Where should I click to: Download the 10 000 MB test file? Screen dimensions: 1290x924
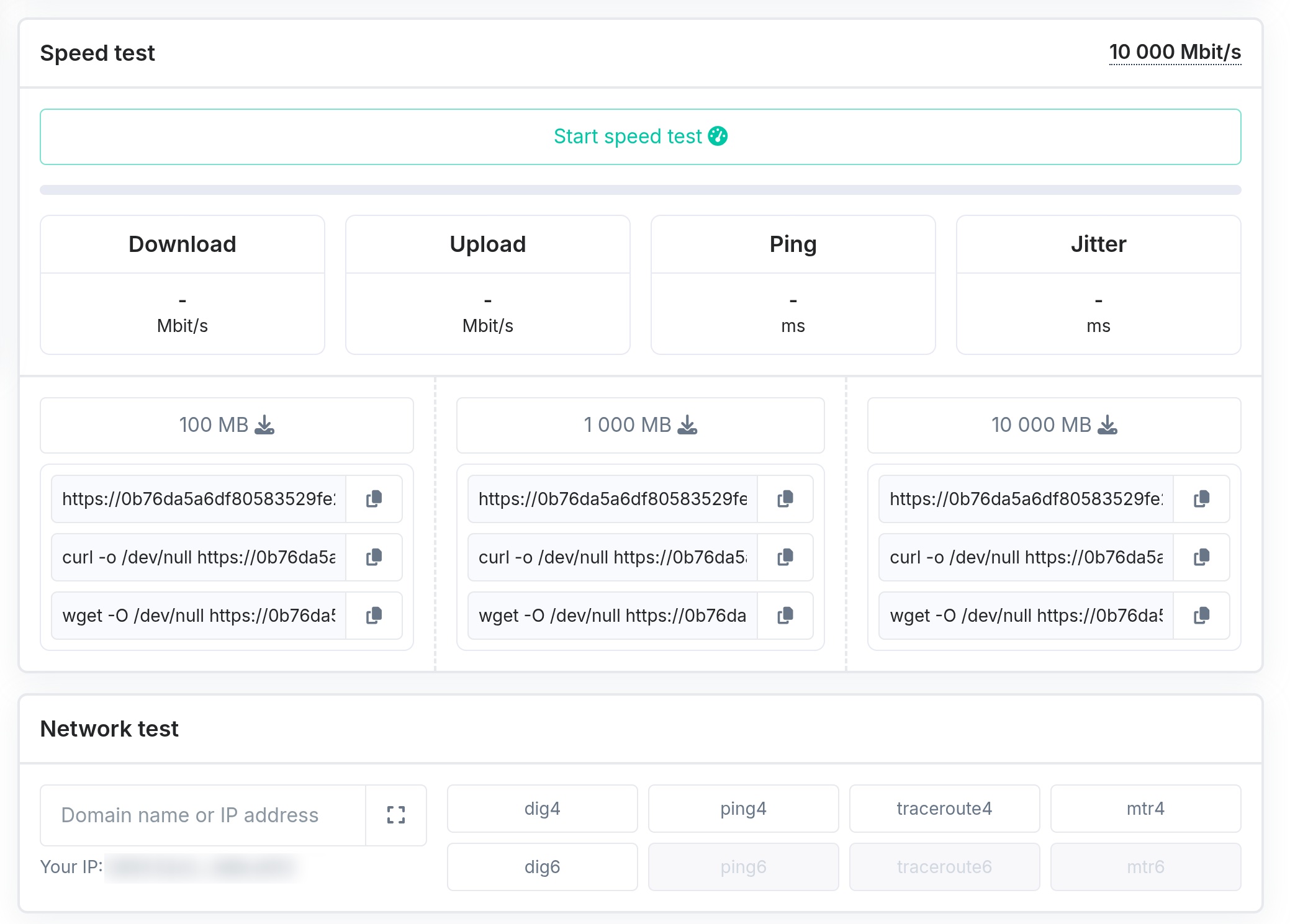[1053, 425]
